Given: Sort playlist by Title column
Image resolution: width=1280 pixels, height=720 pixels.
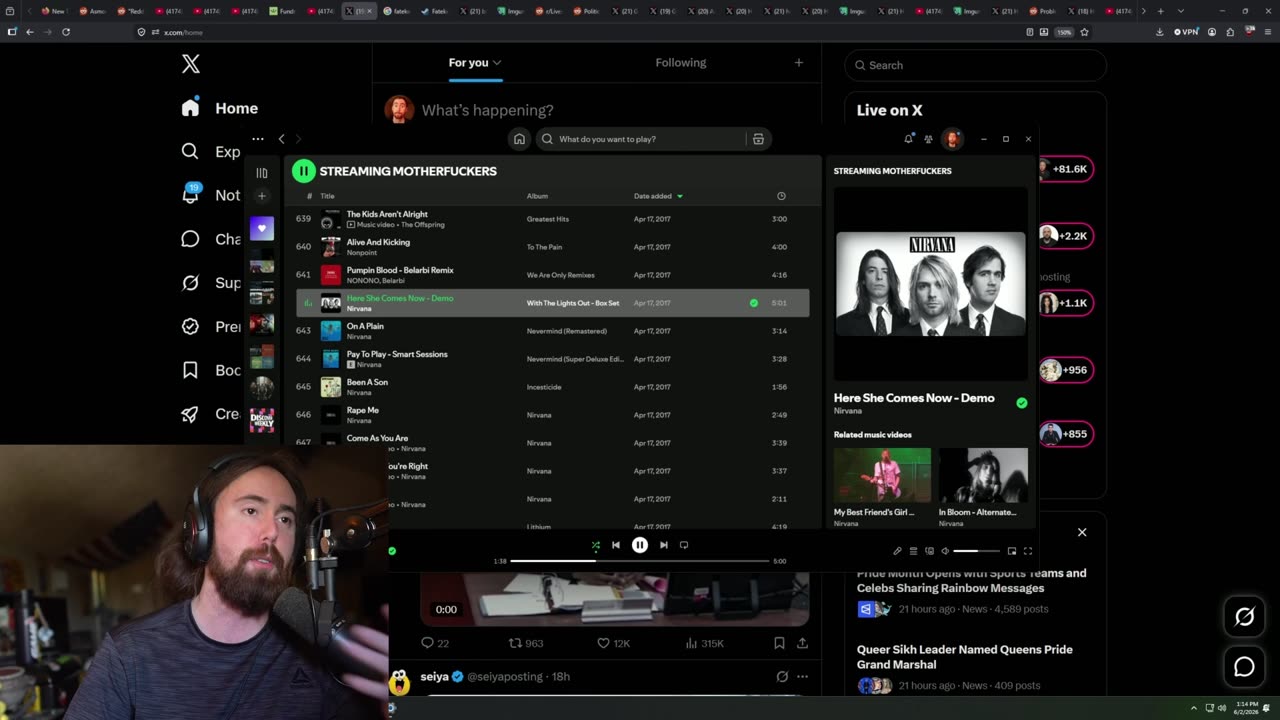Looking at the screenshot, I should (x=327, y=196).
